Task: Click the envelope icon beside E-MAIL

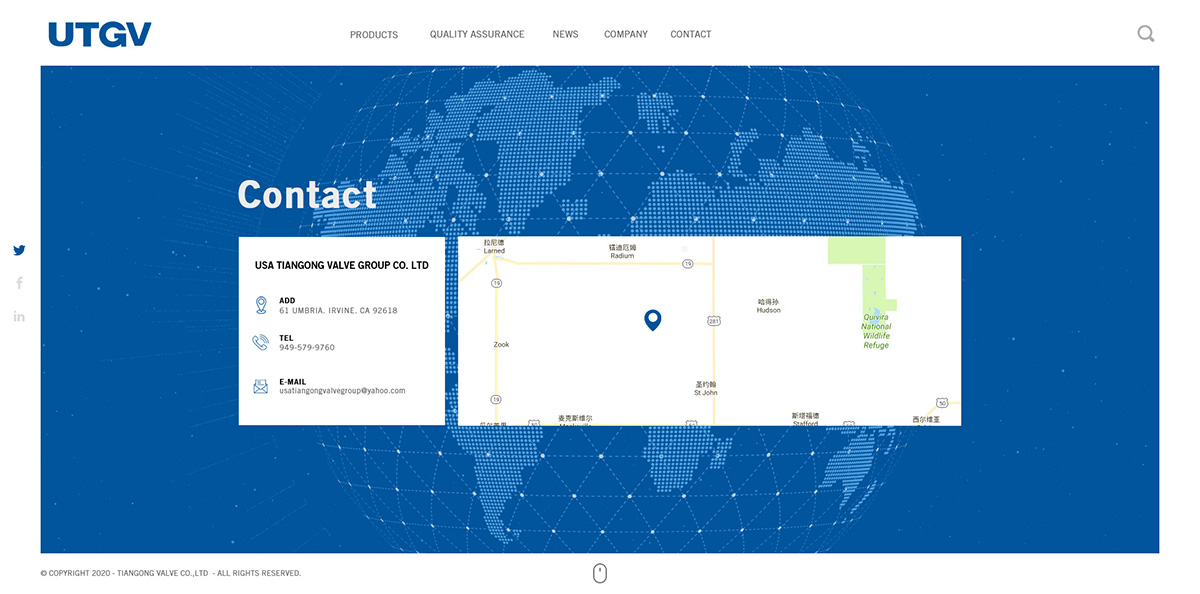Action: [261, 386]
